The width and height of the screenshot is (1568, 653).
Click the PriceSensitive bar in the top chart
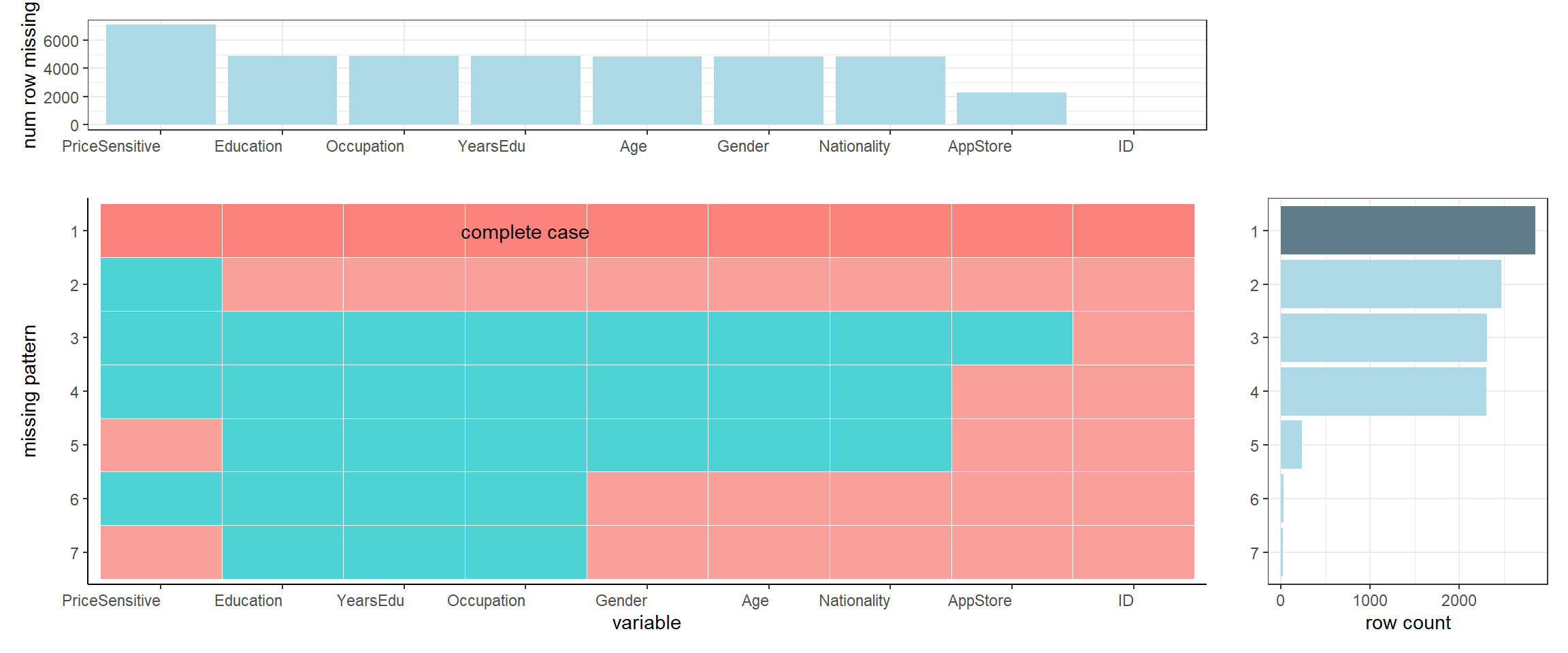pos(161,75)
